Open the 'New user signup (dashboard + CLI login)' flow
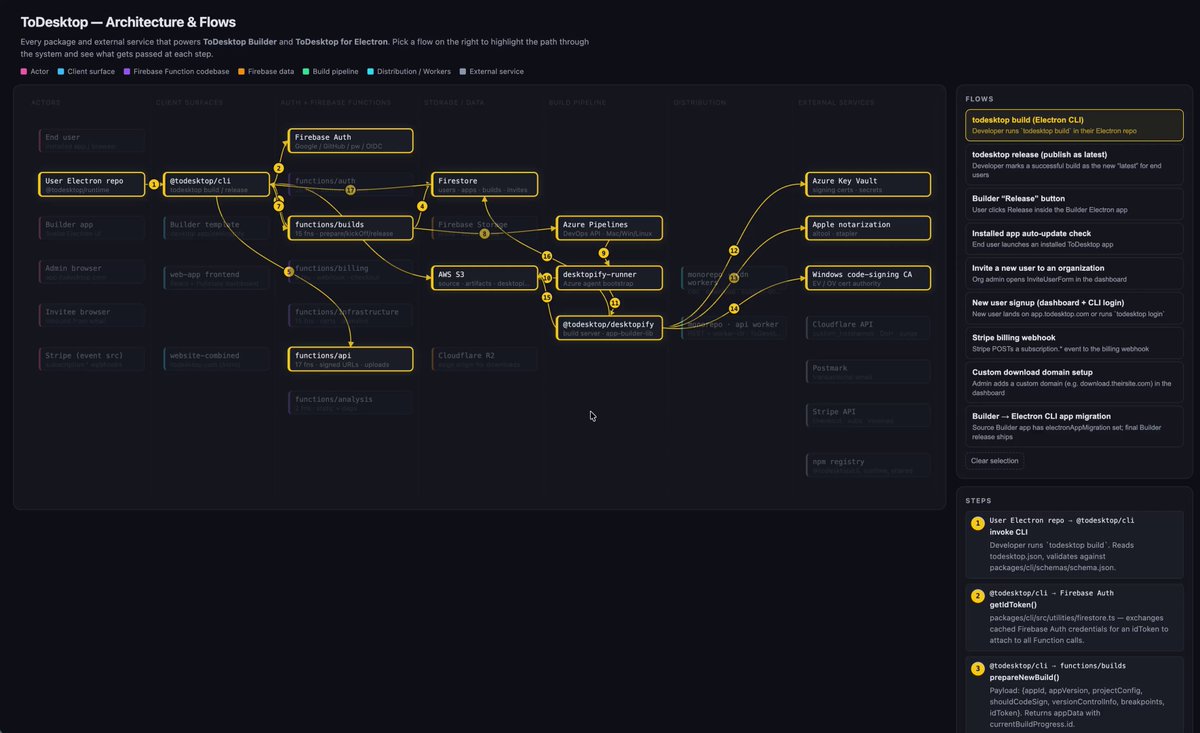 (x=1074, y=309)
